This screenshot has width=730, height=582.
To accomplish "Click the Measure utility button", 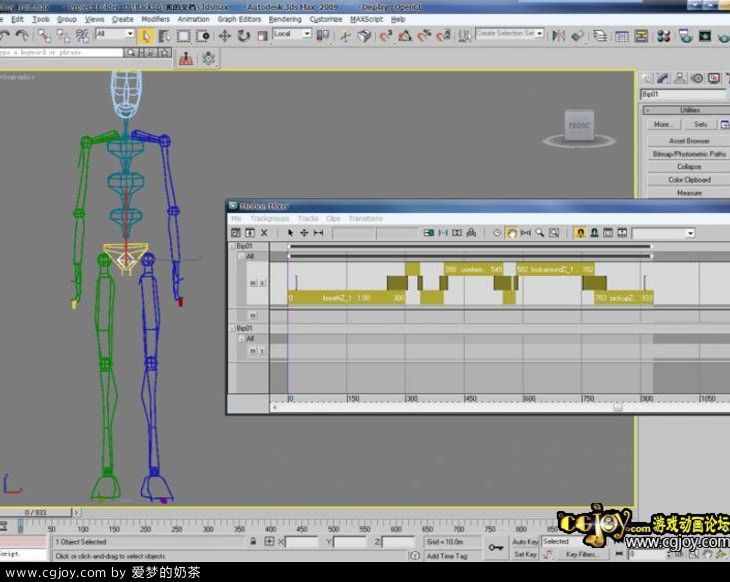I will click(x=689, y=193).
